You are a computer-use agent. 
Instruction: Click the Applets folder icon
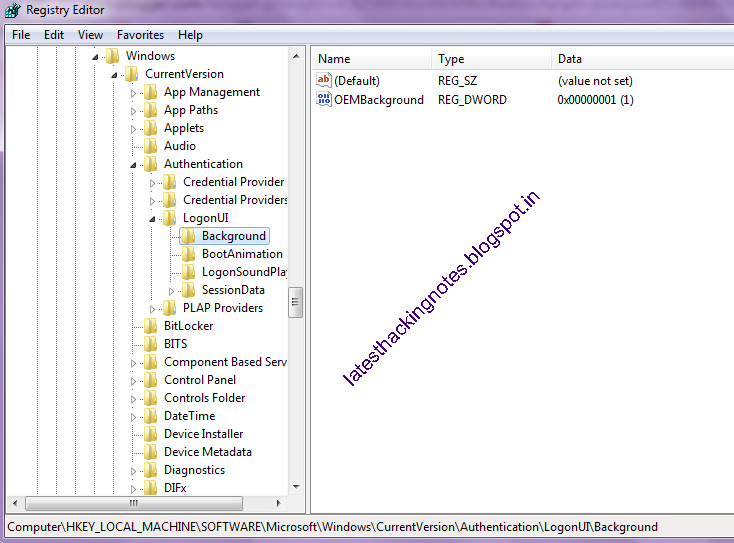tap(150, 128)
